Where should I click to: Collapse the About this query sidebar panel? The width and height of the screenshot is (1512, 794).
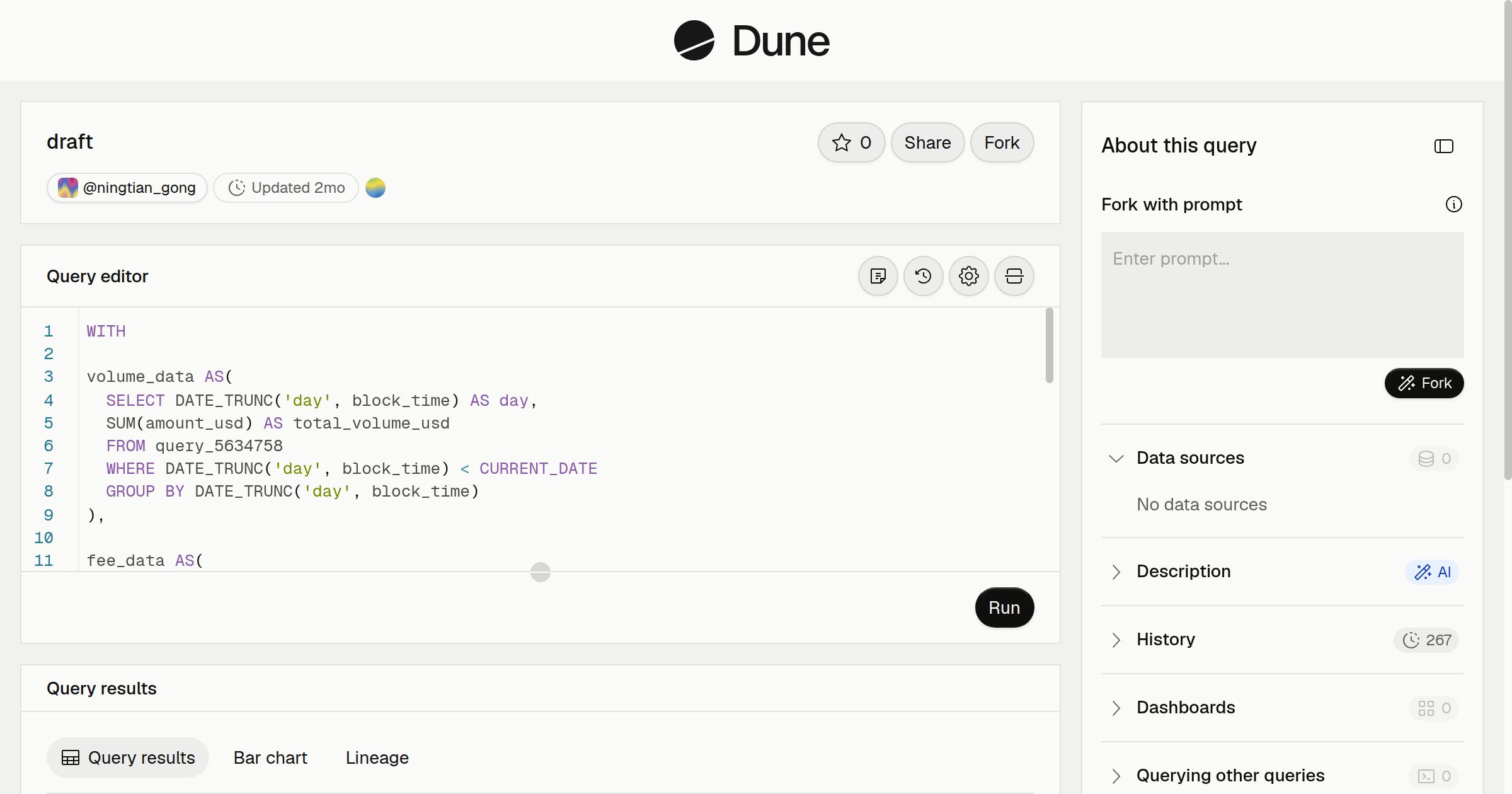1444,146
